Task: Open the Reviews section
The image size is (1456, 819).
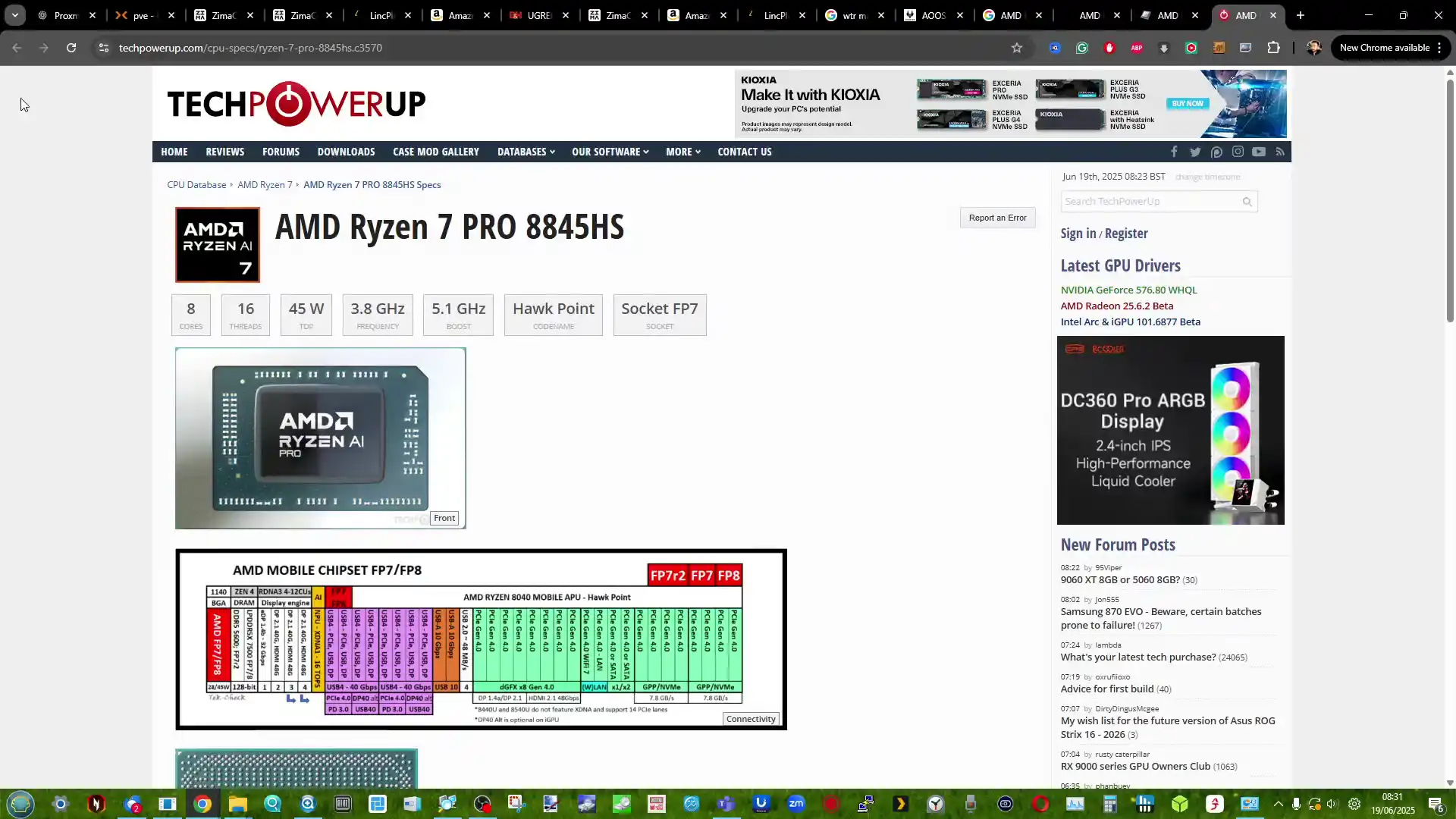Action: 225,152
